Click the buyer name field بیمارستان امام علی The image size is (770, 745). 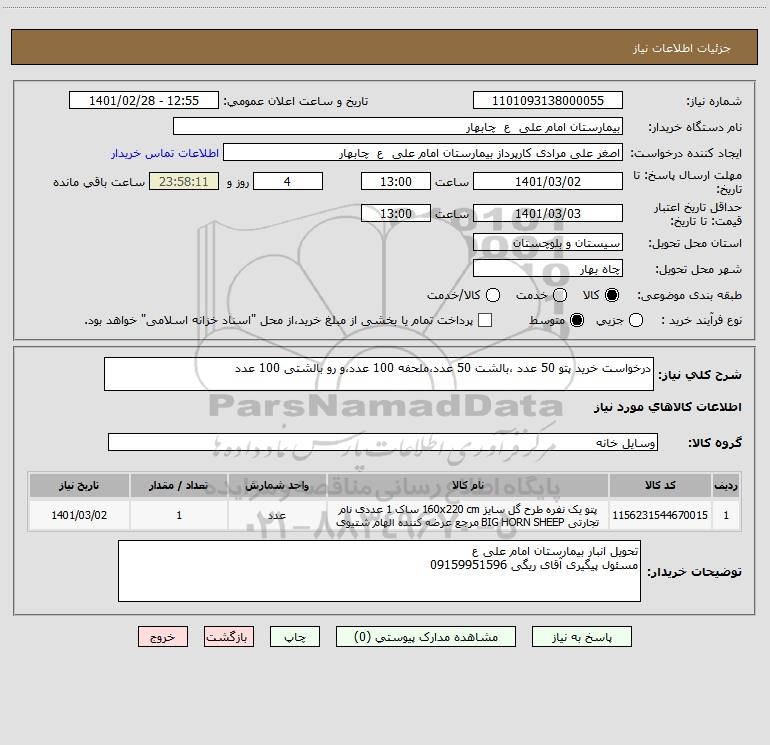398,127
